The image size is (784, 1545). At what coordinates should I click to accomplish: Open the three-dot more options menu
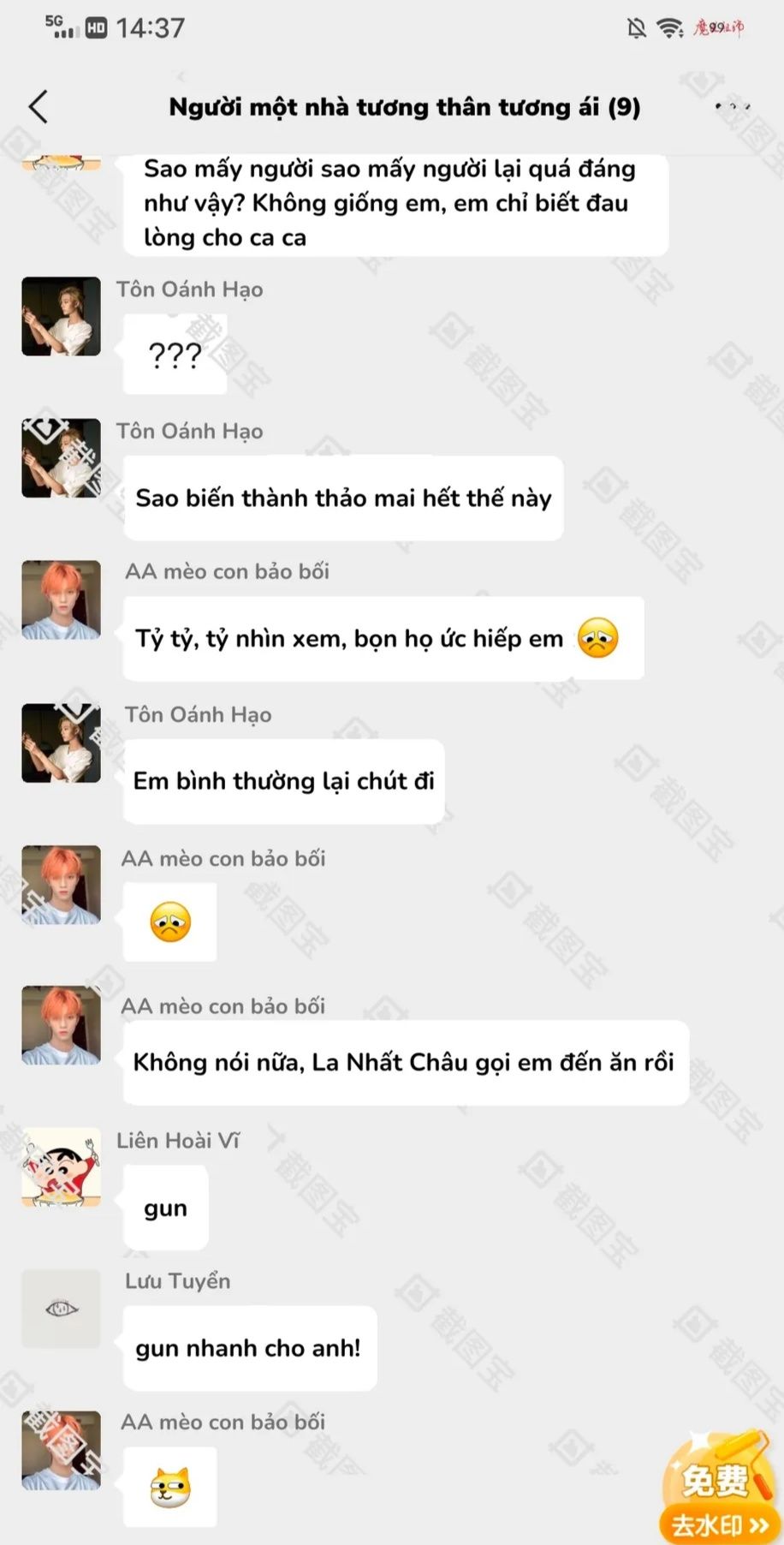[733, 107]
